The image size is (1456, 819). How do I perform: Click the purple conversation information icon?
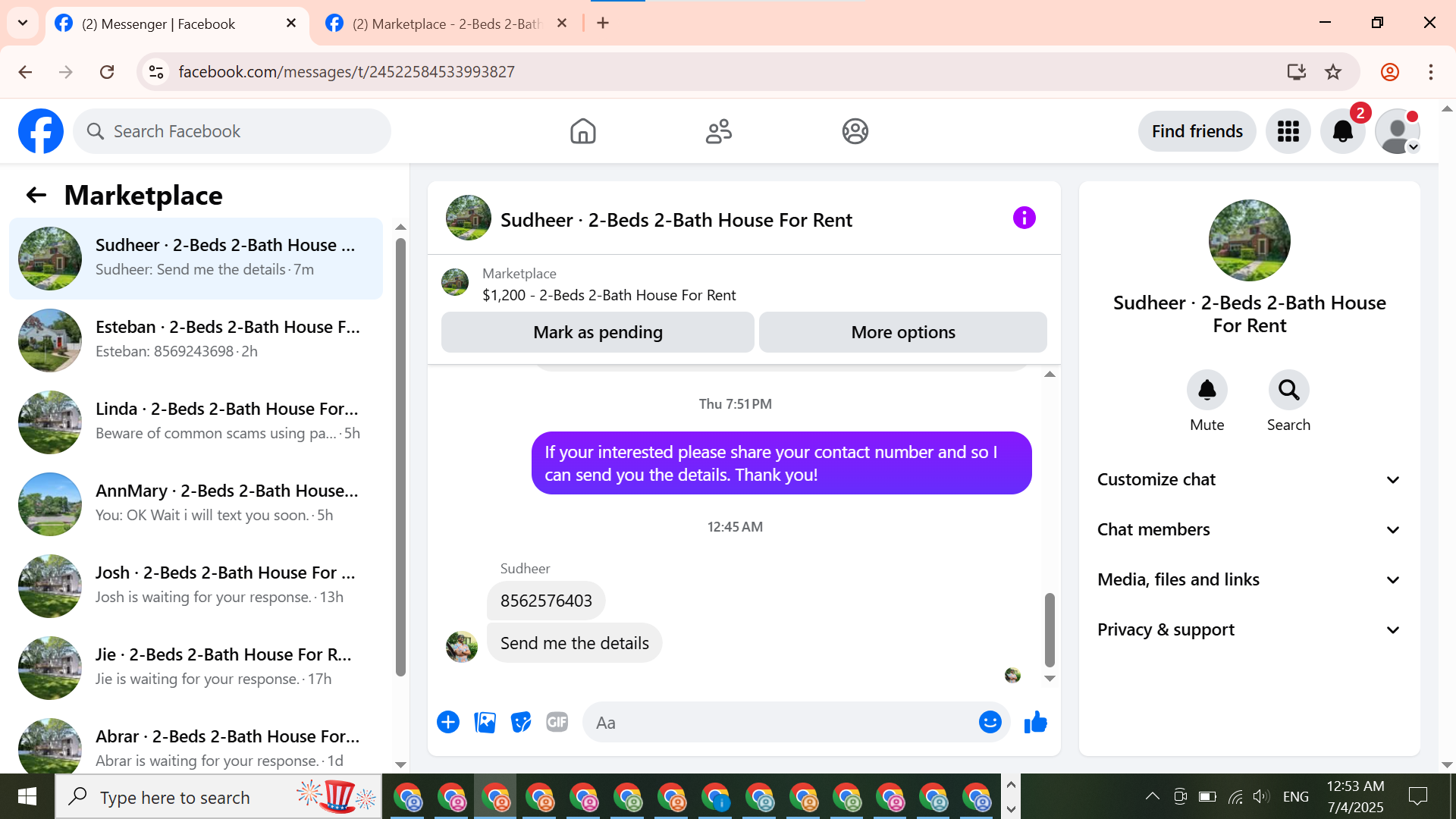[x=1024, y=218]
